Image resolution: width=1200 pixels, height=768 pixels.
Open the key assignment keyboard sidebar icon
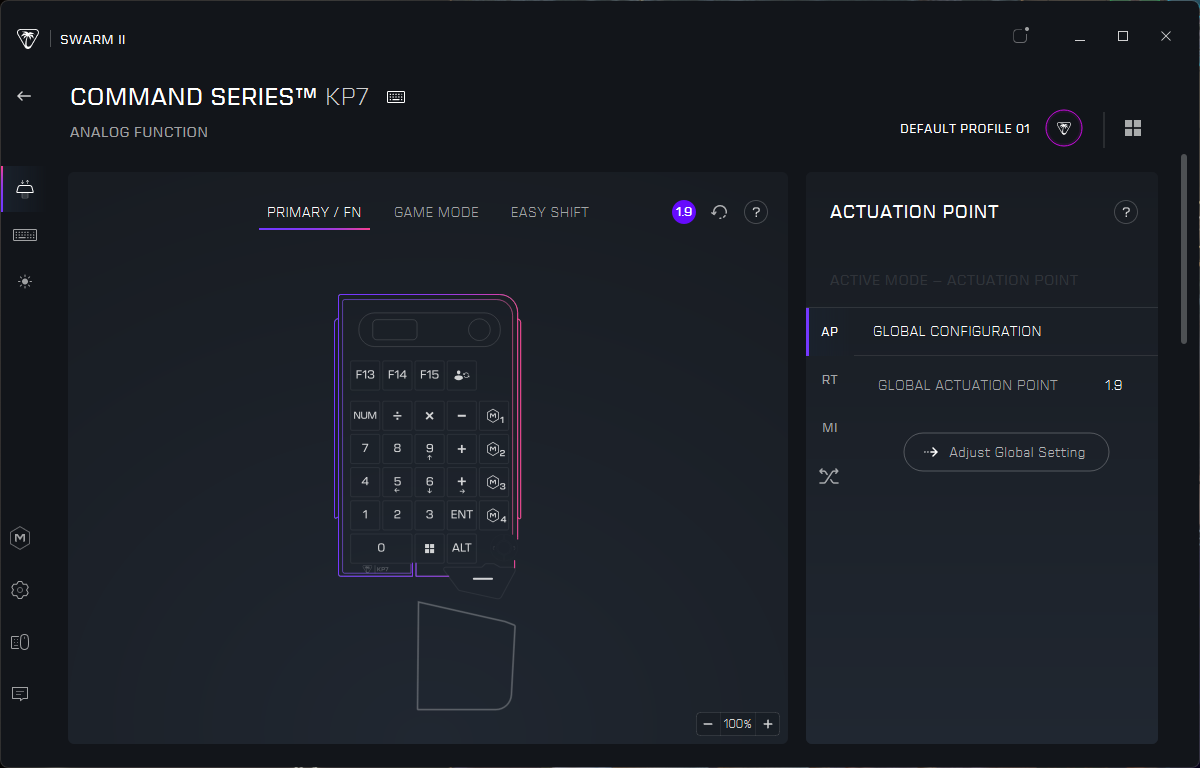click(24, 235)
